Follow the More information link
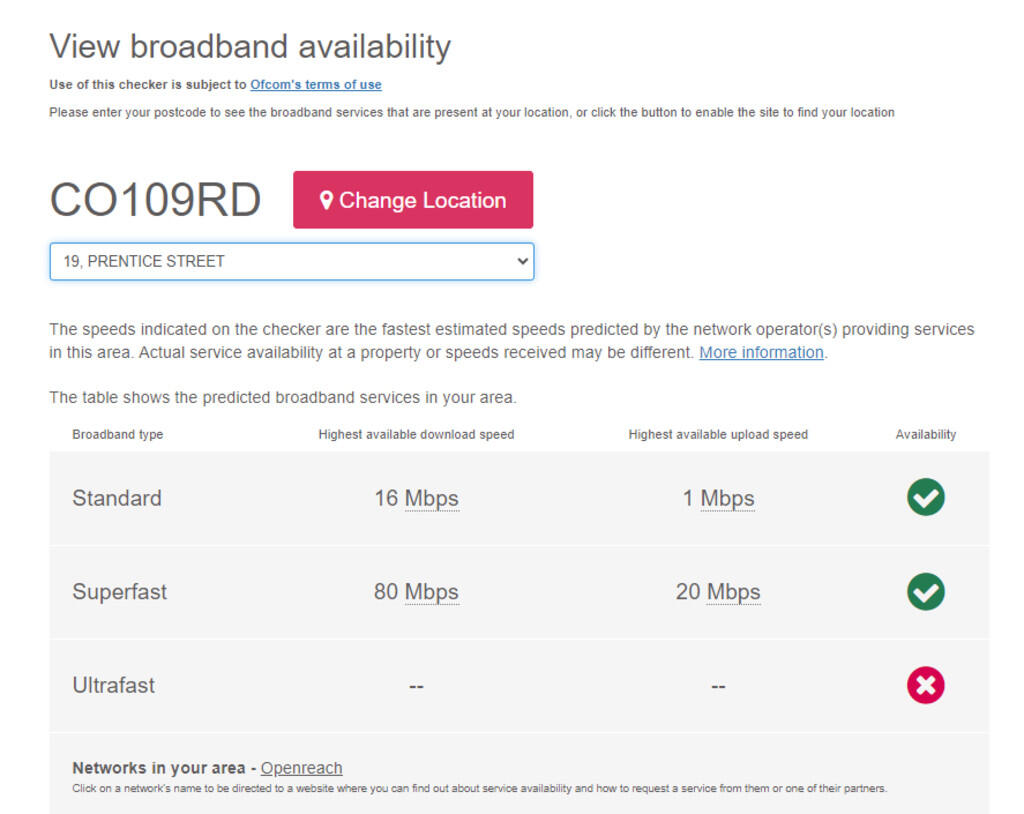1024x814 pixels. 761,352
